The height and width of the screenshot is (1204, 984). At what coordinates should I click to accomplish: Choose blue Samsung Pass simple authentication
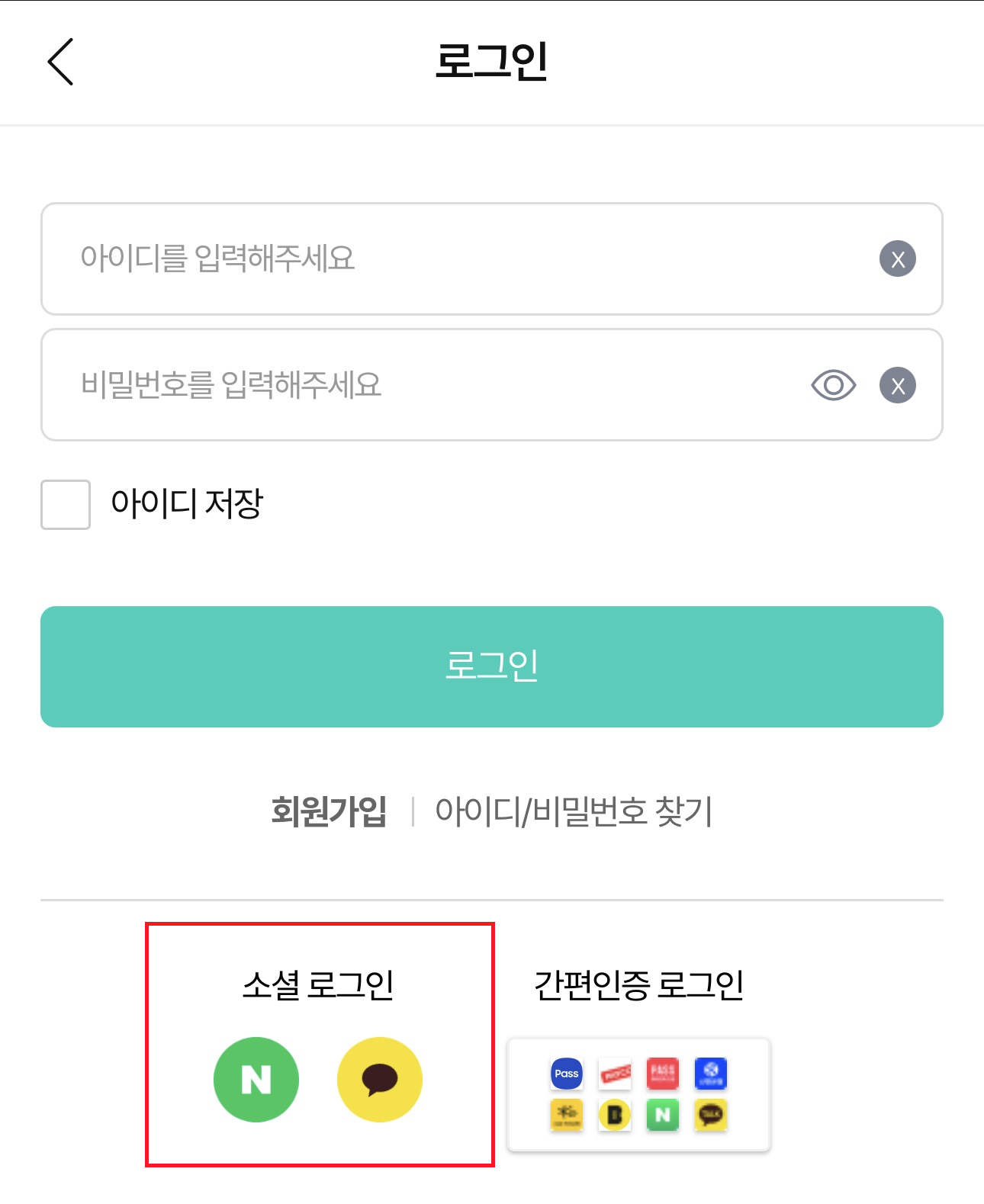[x=567, y=1074]
